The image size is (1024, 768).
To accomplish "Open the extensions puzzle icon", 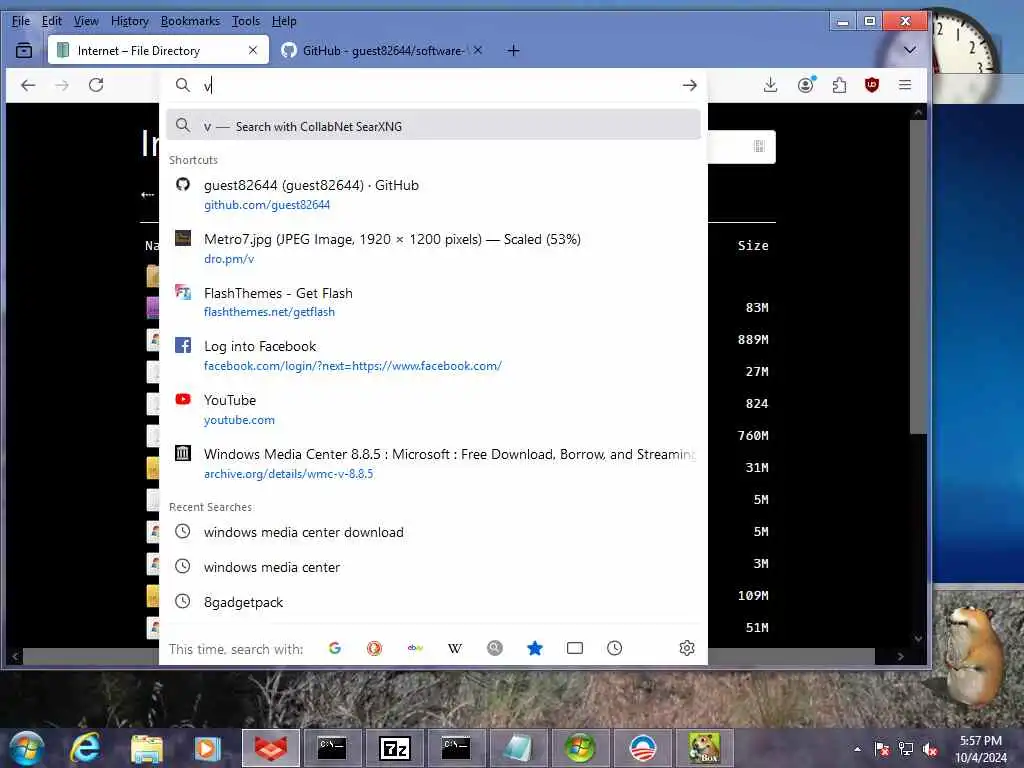I will coord(839,85).
